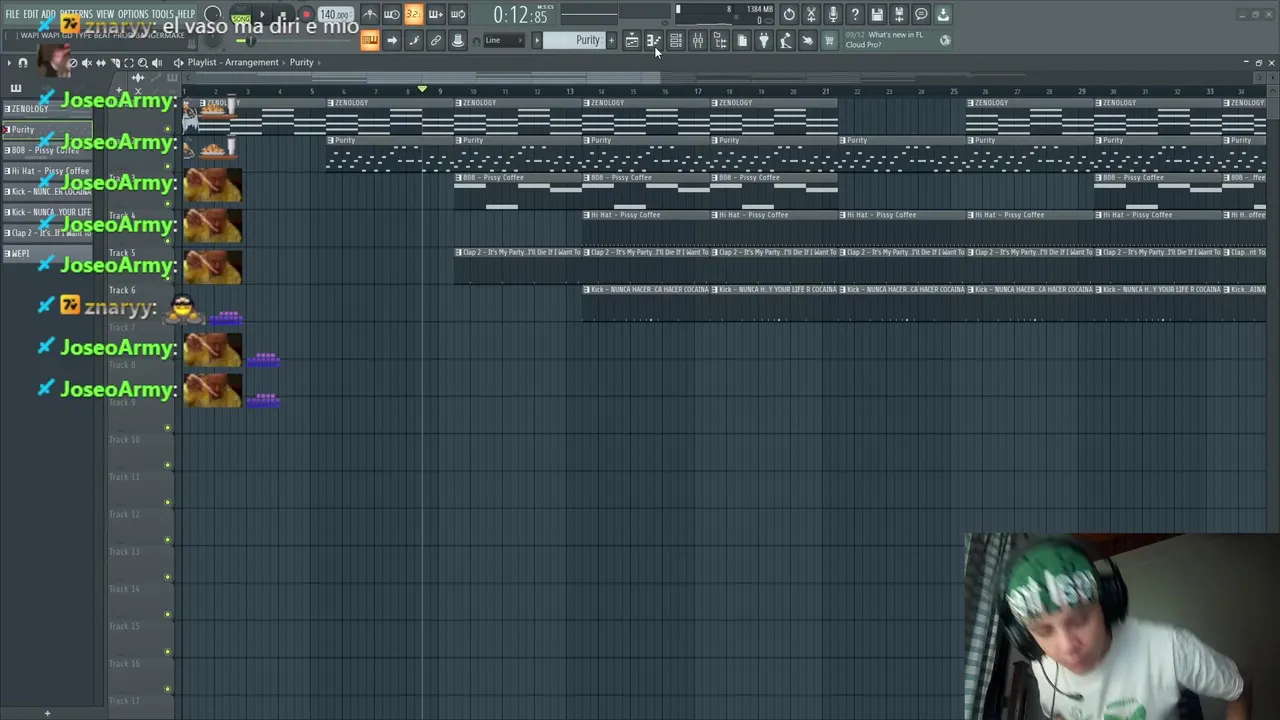The height and width of the screenshot is (720, 1280).
Task: Open the Channel rack view icon
Action: click(675, 40)
